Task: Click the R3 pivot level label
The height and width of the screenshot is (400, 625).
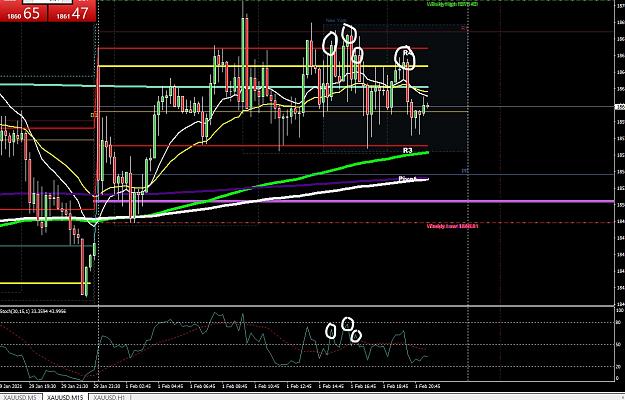Action: click(x=407, y=150)
